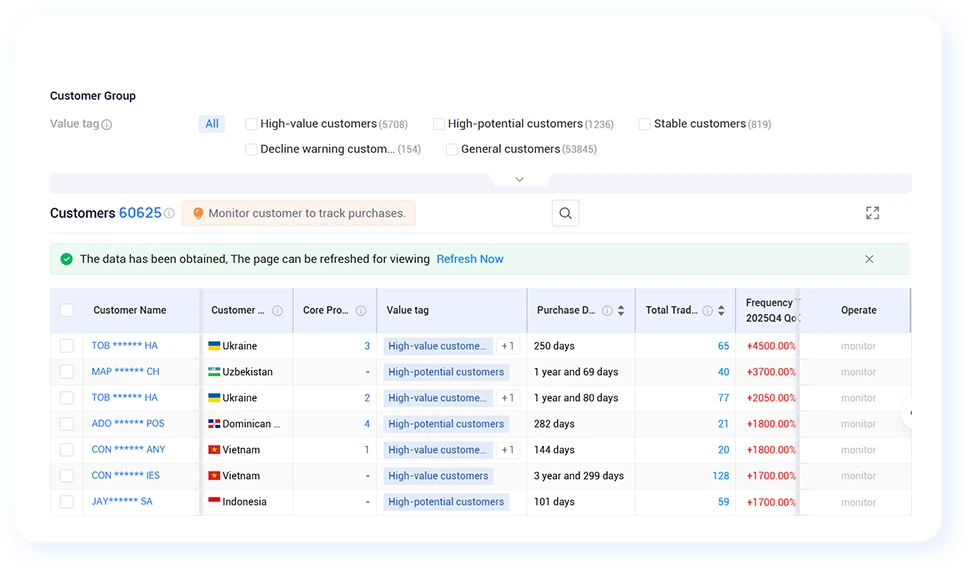
Task: Click info icon in Purchase D... header
Action: pyautogui.click(x=607, y=311)
